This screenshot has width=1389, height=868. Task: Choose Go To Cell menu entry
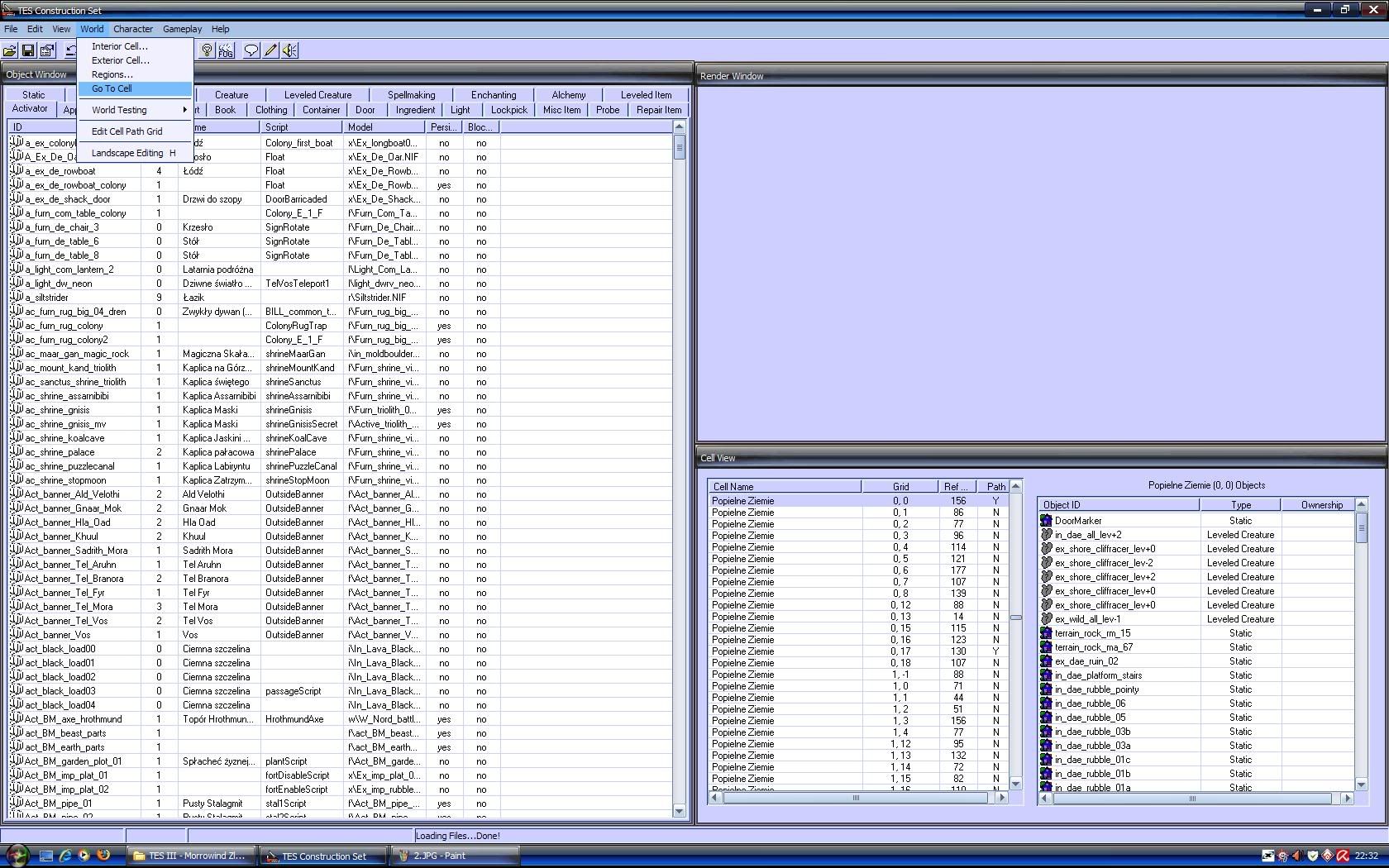(x=135, y=88)
